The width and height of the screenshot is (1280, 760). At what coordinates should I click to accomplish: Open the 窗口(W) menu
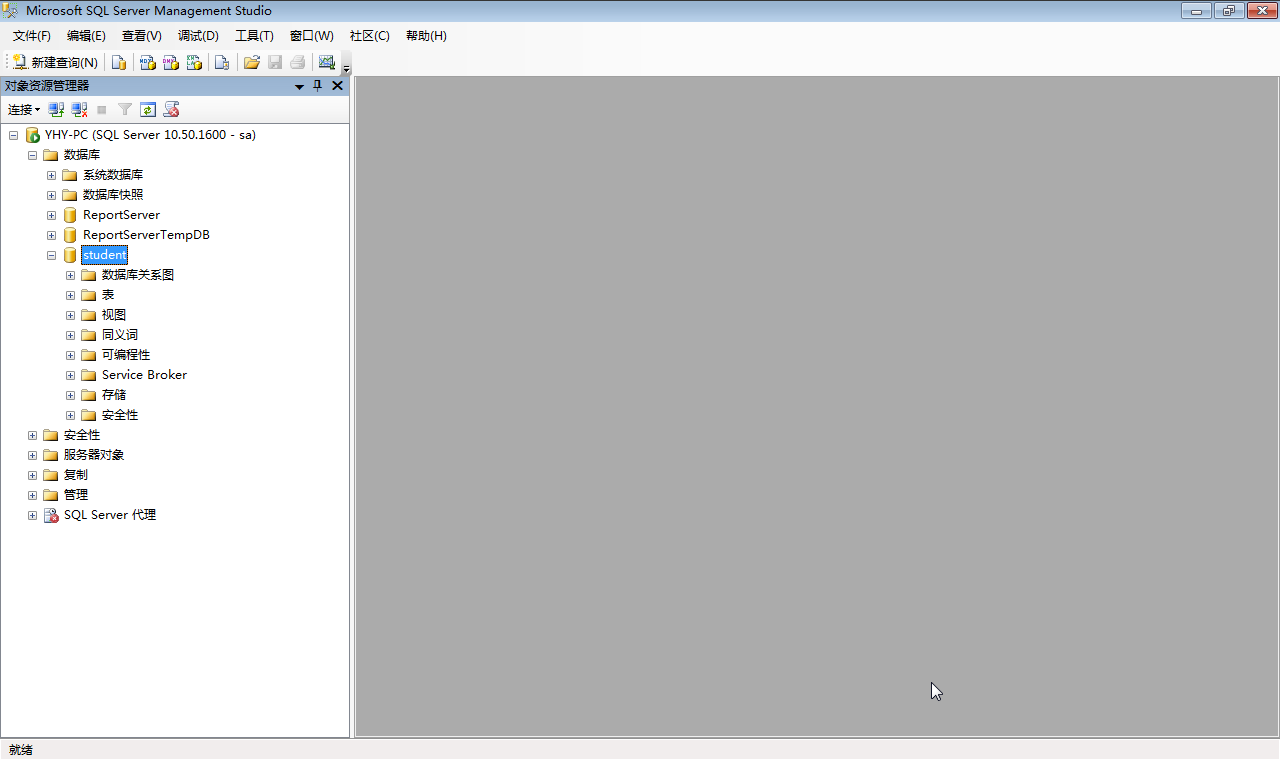click(x=311, y=36)
